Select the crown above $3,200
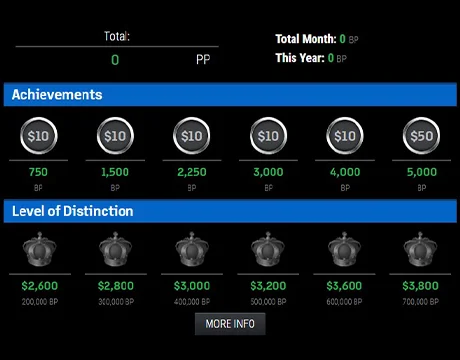 (268, 249)
